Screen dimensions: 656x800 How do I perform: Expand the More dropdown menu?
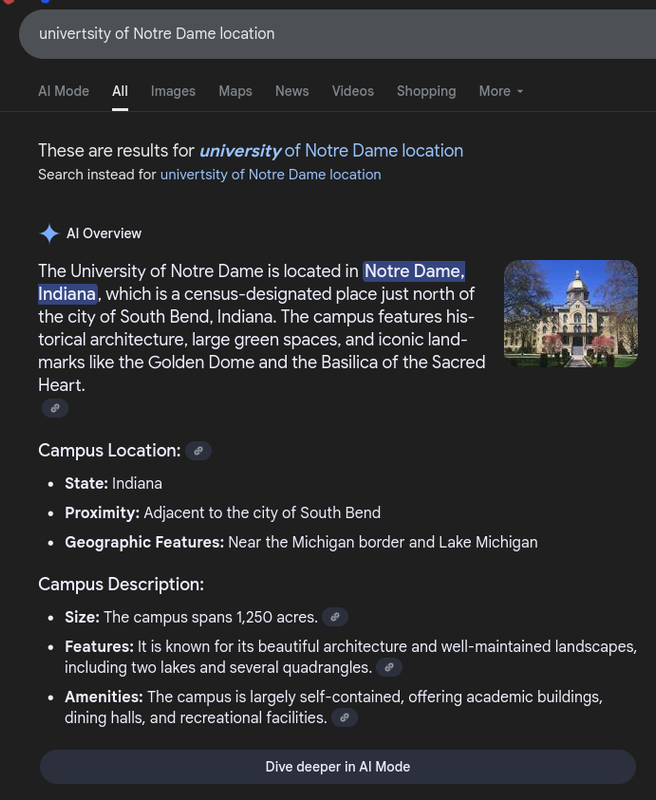coord(501,91)
